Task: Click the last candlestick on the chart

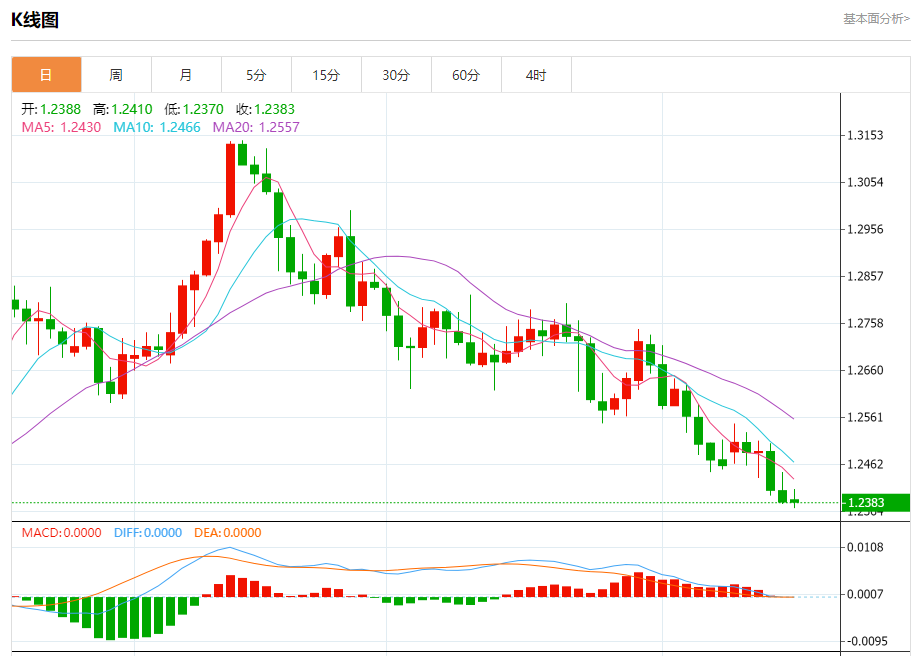Action: [x=794, y=500]
